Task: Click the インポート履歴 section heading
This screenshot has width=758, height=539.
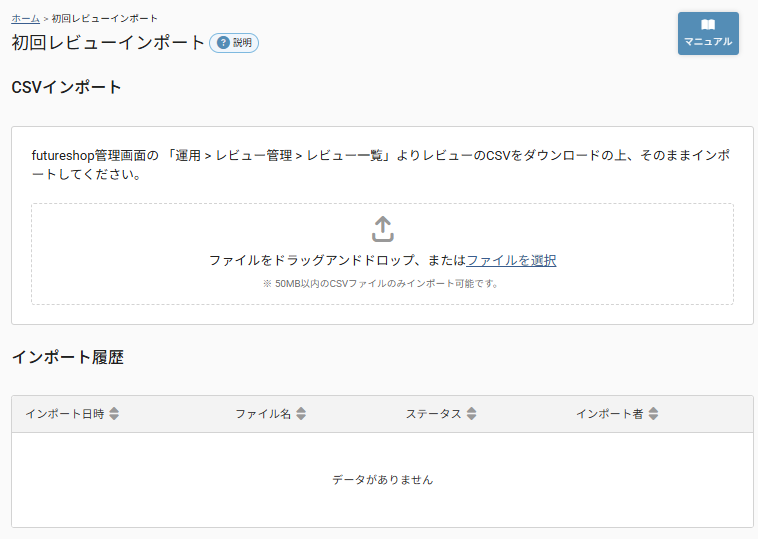Action: [67, 357]
